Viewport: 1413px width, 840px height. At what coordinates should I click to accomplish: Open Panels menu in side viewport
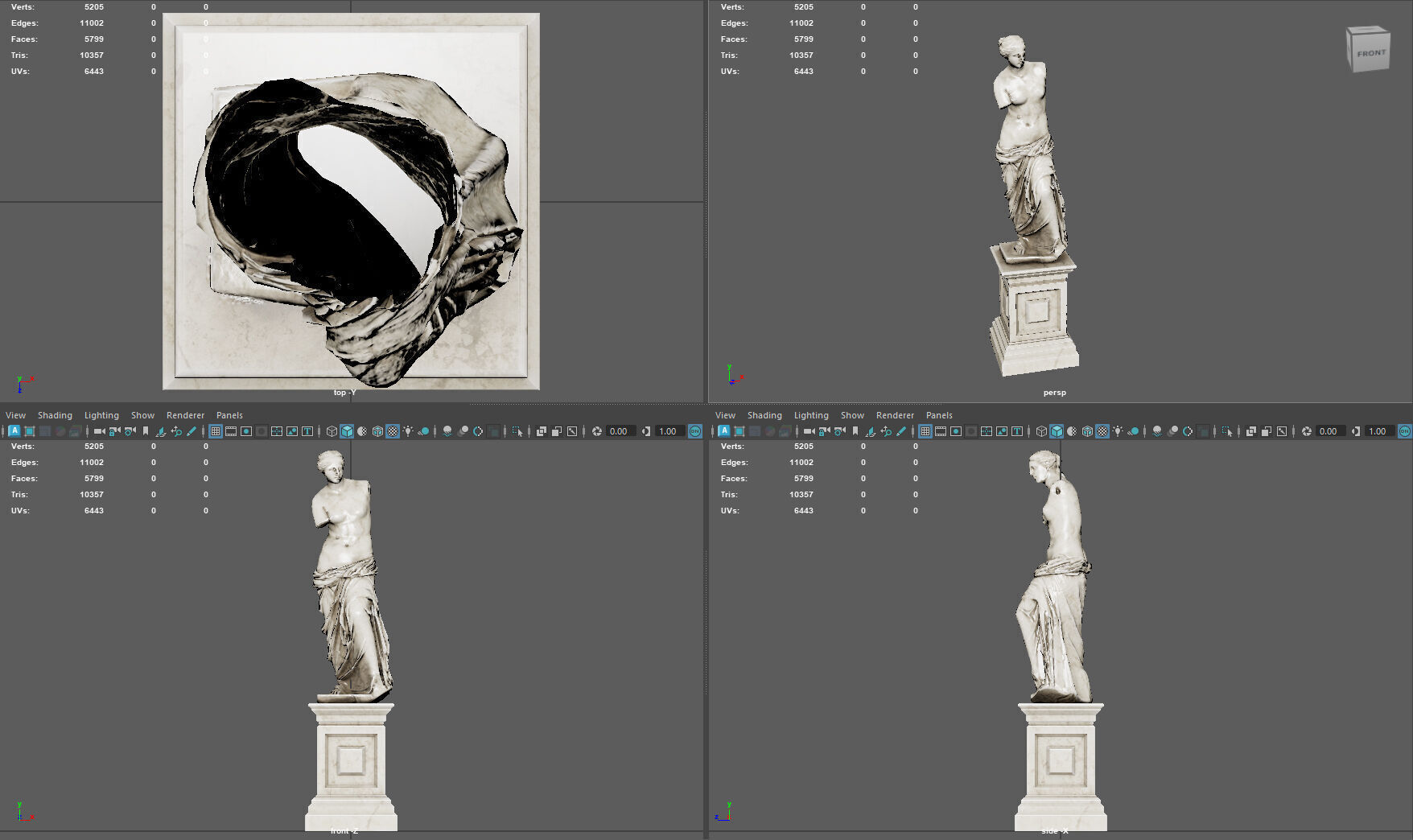[939, 415]
